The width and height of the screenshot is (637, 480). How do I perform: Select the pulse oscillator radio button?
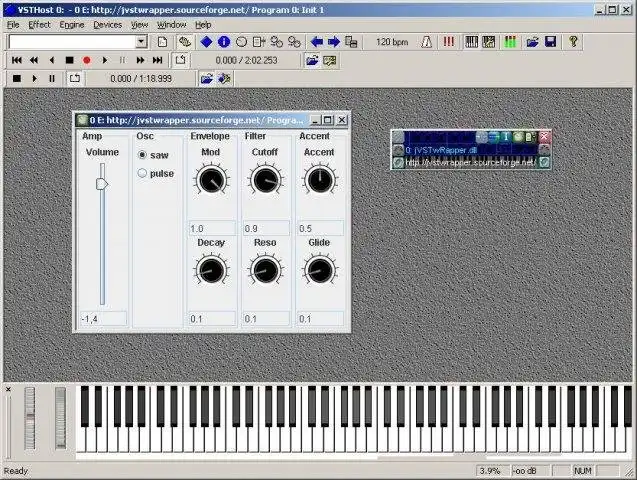point(142,173)
